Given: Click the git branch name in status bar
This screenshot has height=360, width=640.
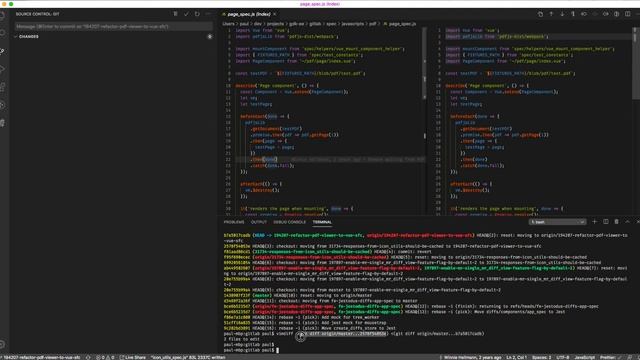Looking at the screenshot, I should point(41,357).
